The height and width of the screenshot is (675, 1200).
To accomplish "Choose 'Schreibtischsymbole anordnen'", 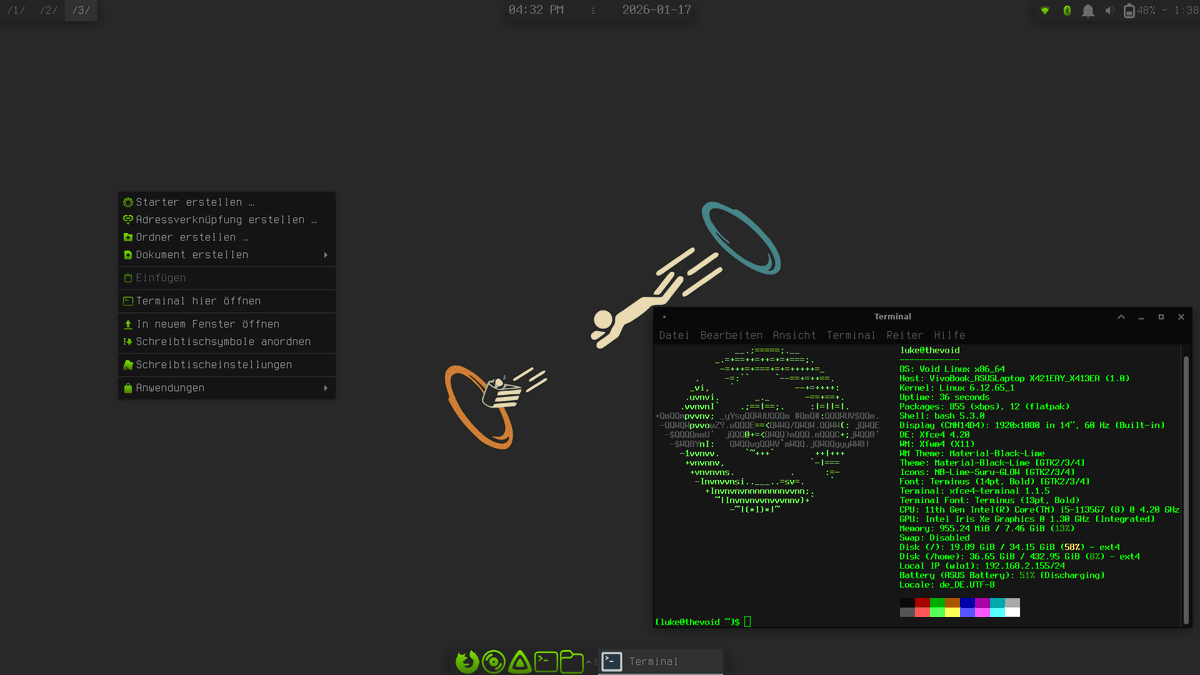I will [227, 342].
